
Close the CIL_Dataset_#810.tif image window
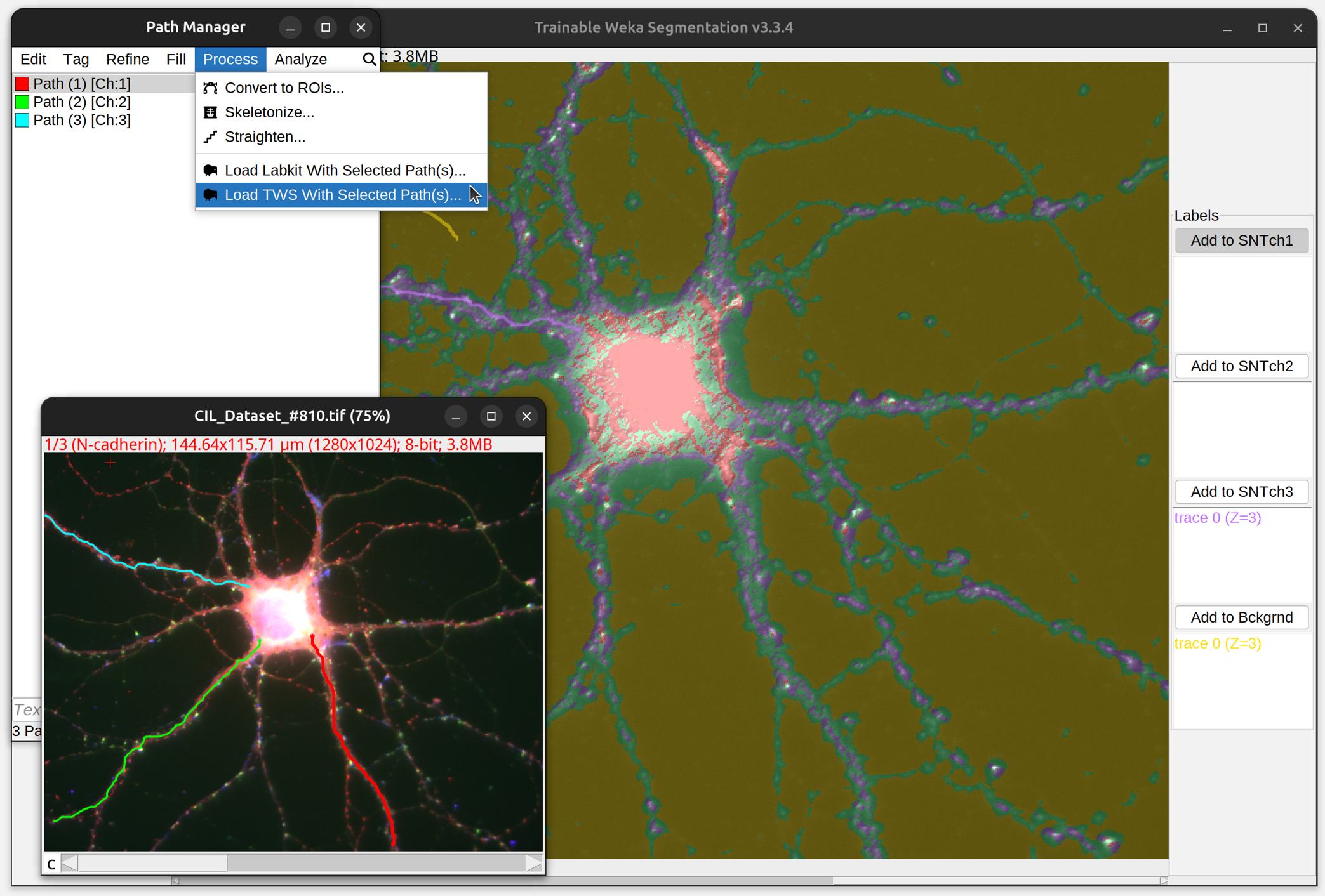click(x=526, y=416)
